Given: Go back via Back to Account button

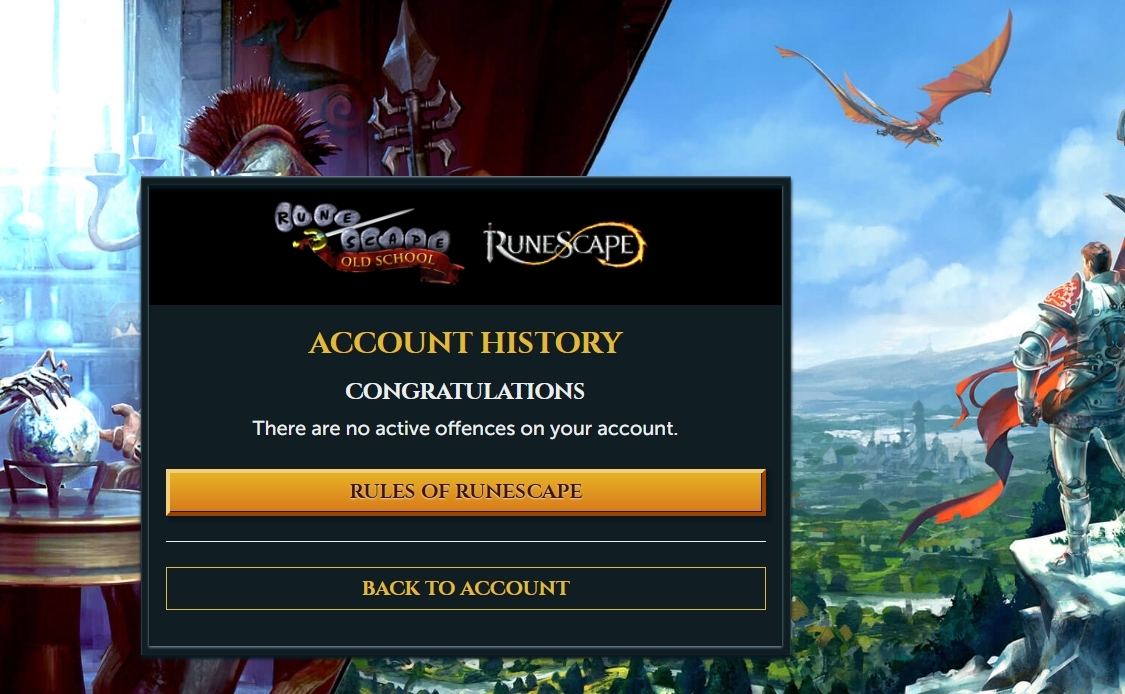Looking at the screenshot, I should [x=466, y=589].
